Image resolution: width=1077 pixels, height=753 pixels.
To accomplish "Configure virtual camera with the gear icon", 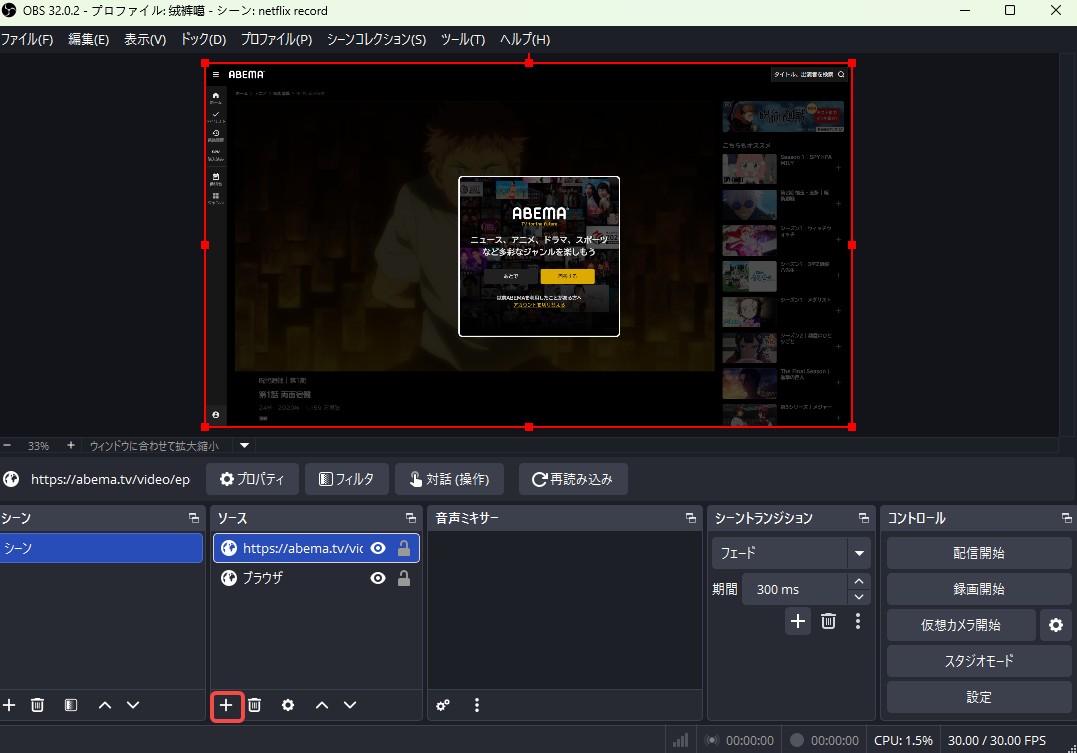I will coord(1056,624).
